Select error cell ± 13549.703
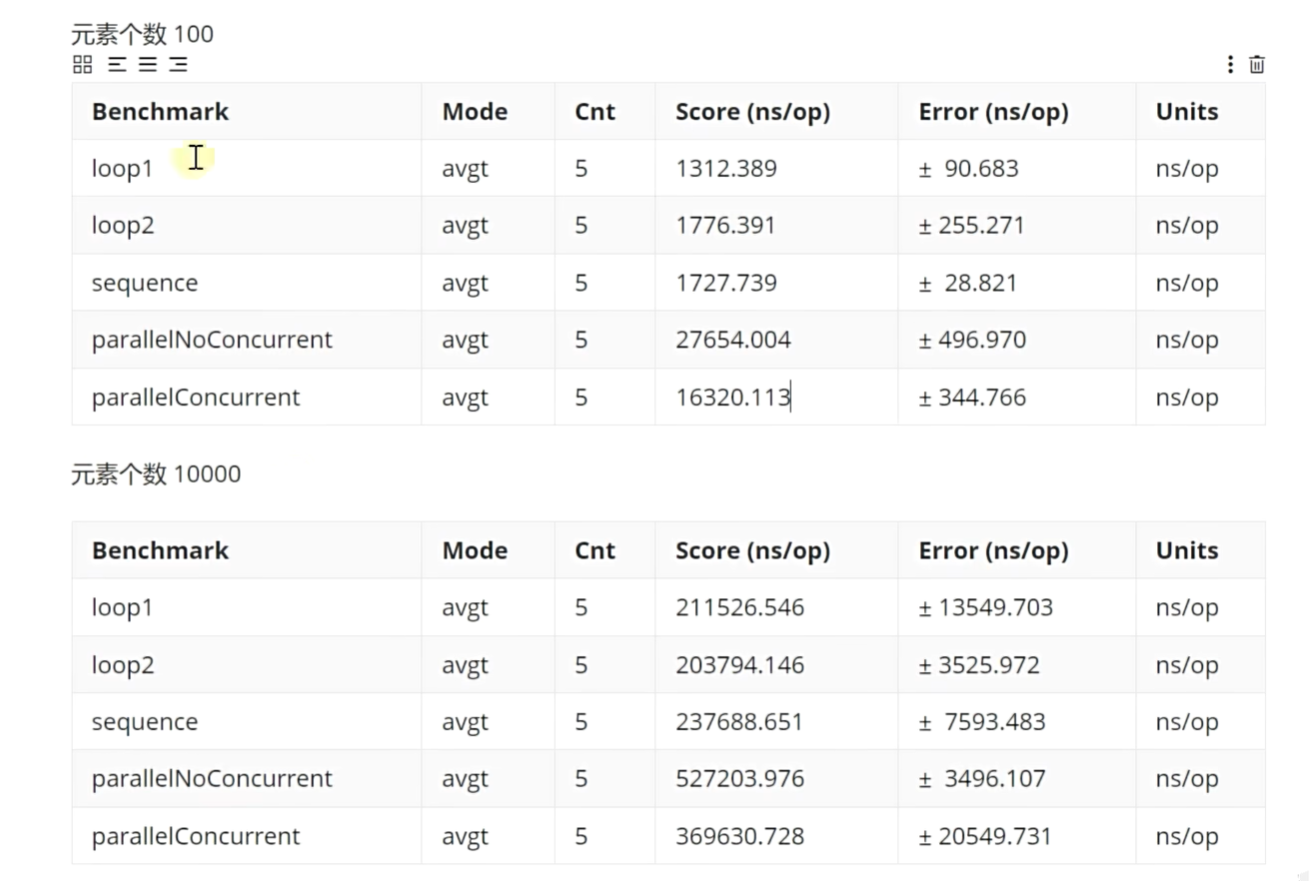Screen dimensions: 1313x881 tap(985, 607)
